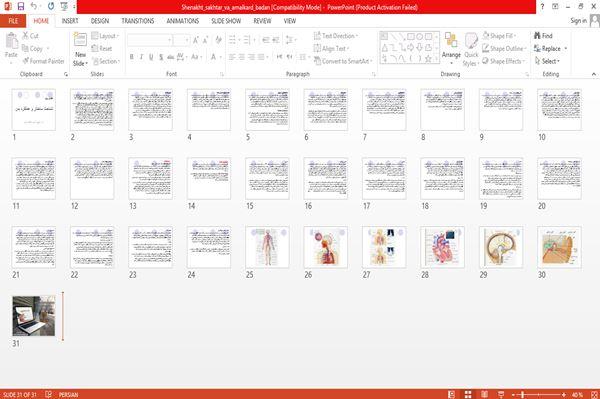The width and height of the screenshot is (600, 399).
Task: Switch to the SLIDE SHOW tab
Action: point(226,21)
